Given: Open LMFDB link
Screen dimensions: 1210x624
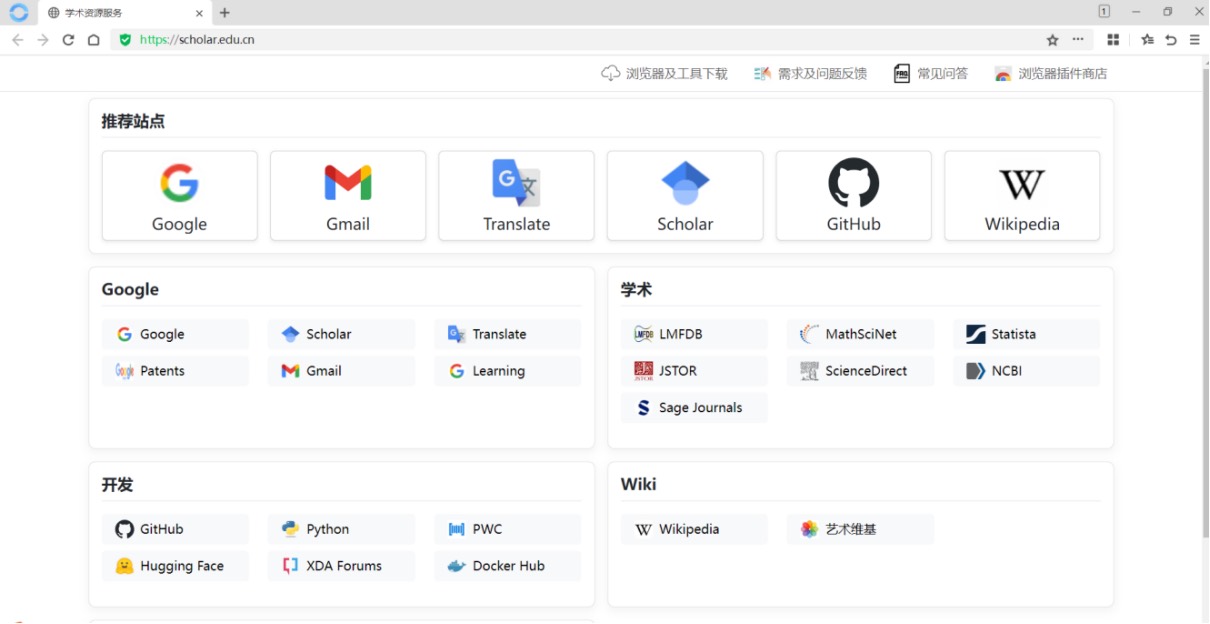Looking at the screenshot, I should click(694, 334).
